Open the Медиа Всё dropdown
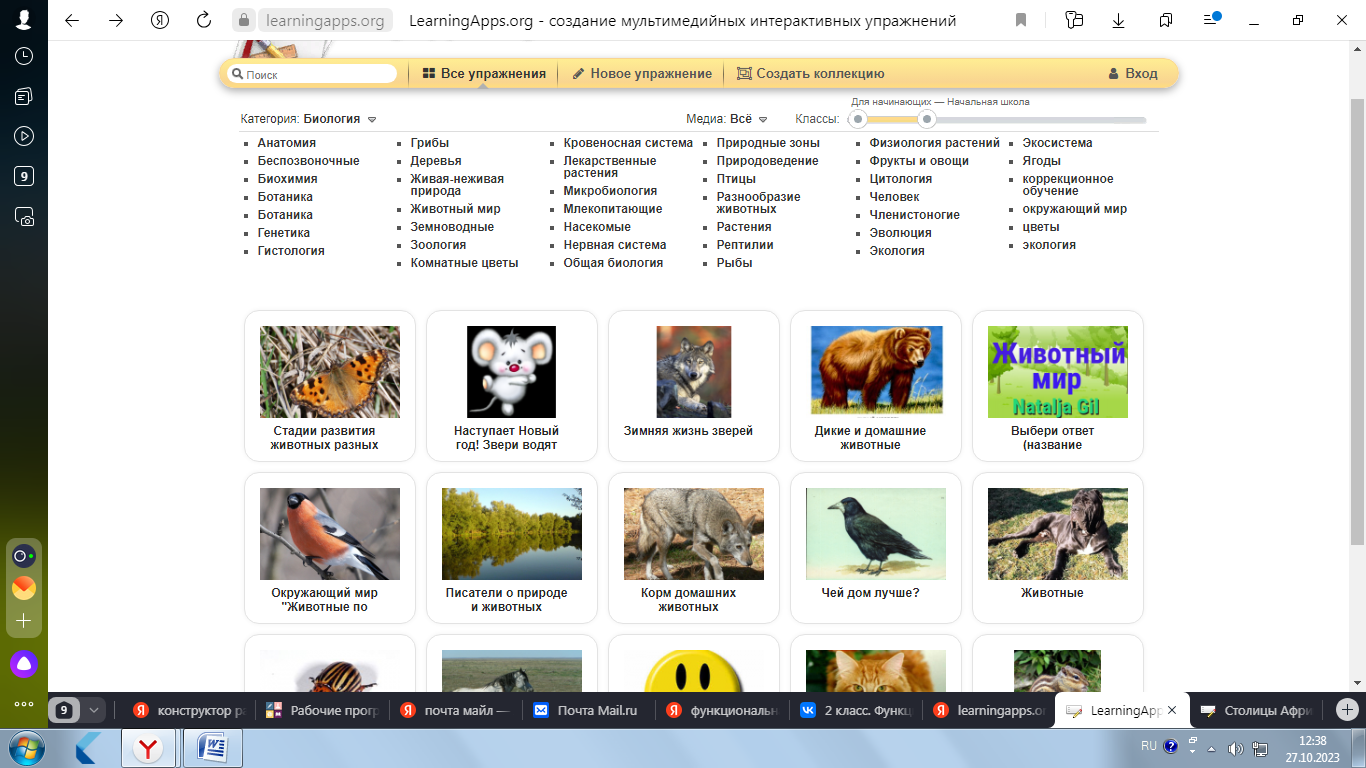This screenshot has width=1366, height=768. [x=762, y=119]
